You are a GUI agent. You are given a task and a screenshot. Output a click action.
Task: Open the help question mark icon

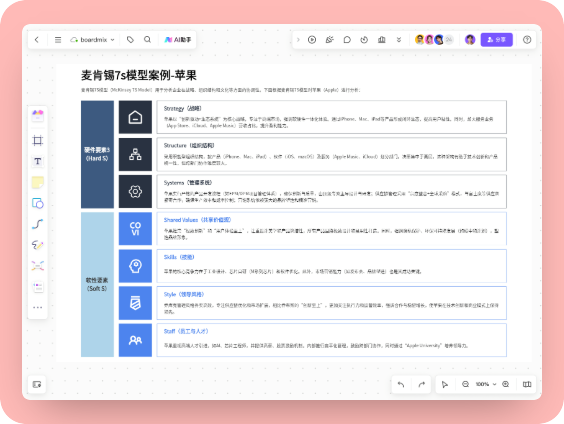527,40
